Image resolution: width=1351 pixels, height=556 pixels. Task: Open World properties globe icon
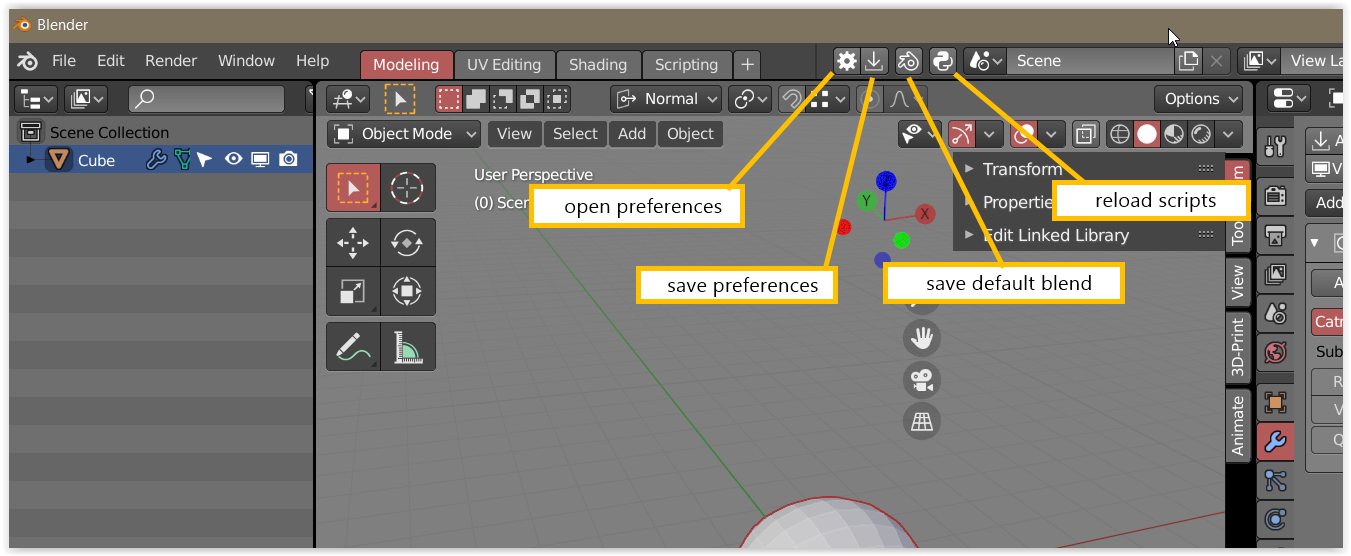1275,352
